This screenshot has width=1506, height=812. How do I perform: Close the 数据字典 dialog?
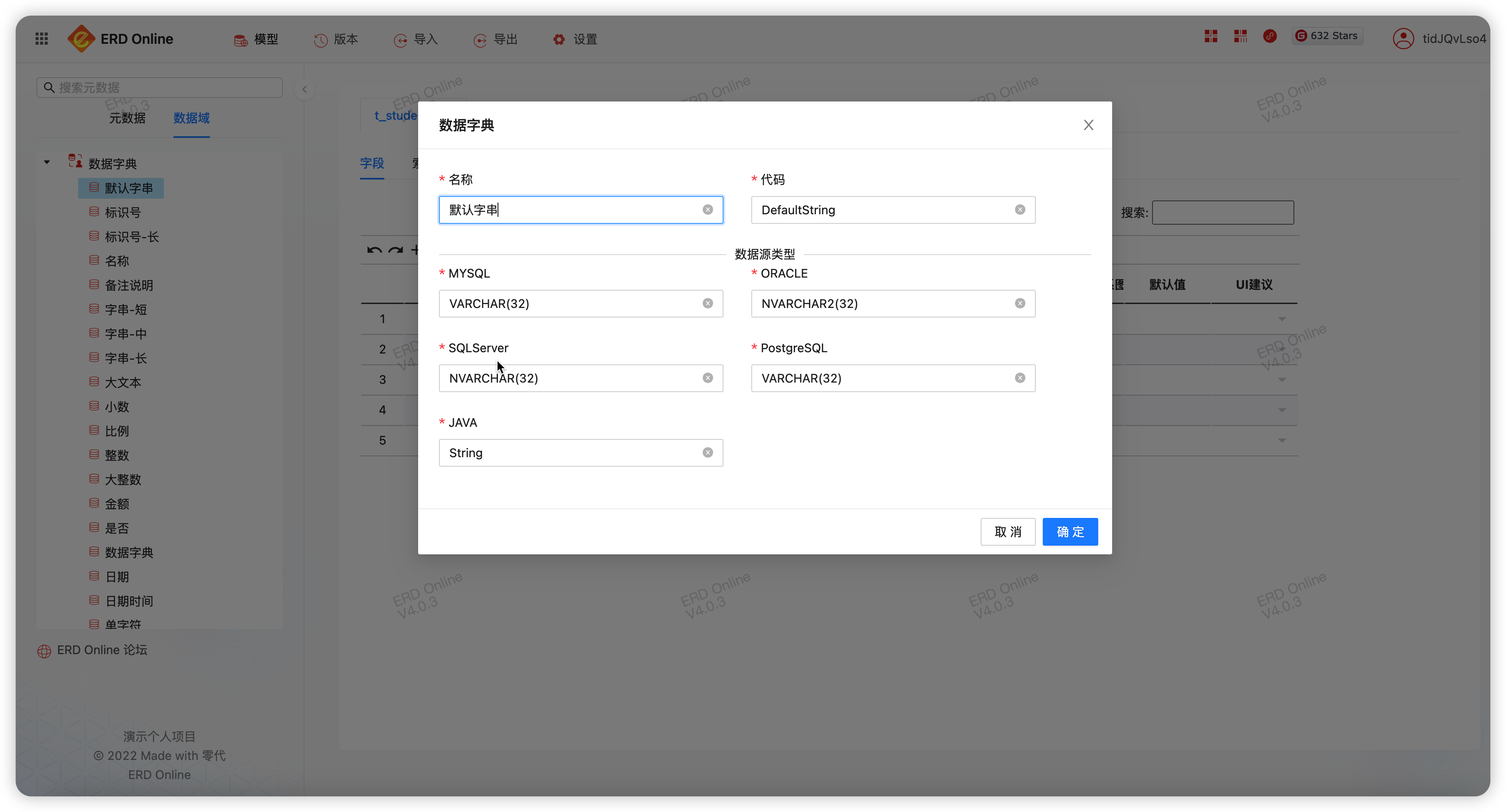coord(1089,124)
